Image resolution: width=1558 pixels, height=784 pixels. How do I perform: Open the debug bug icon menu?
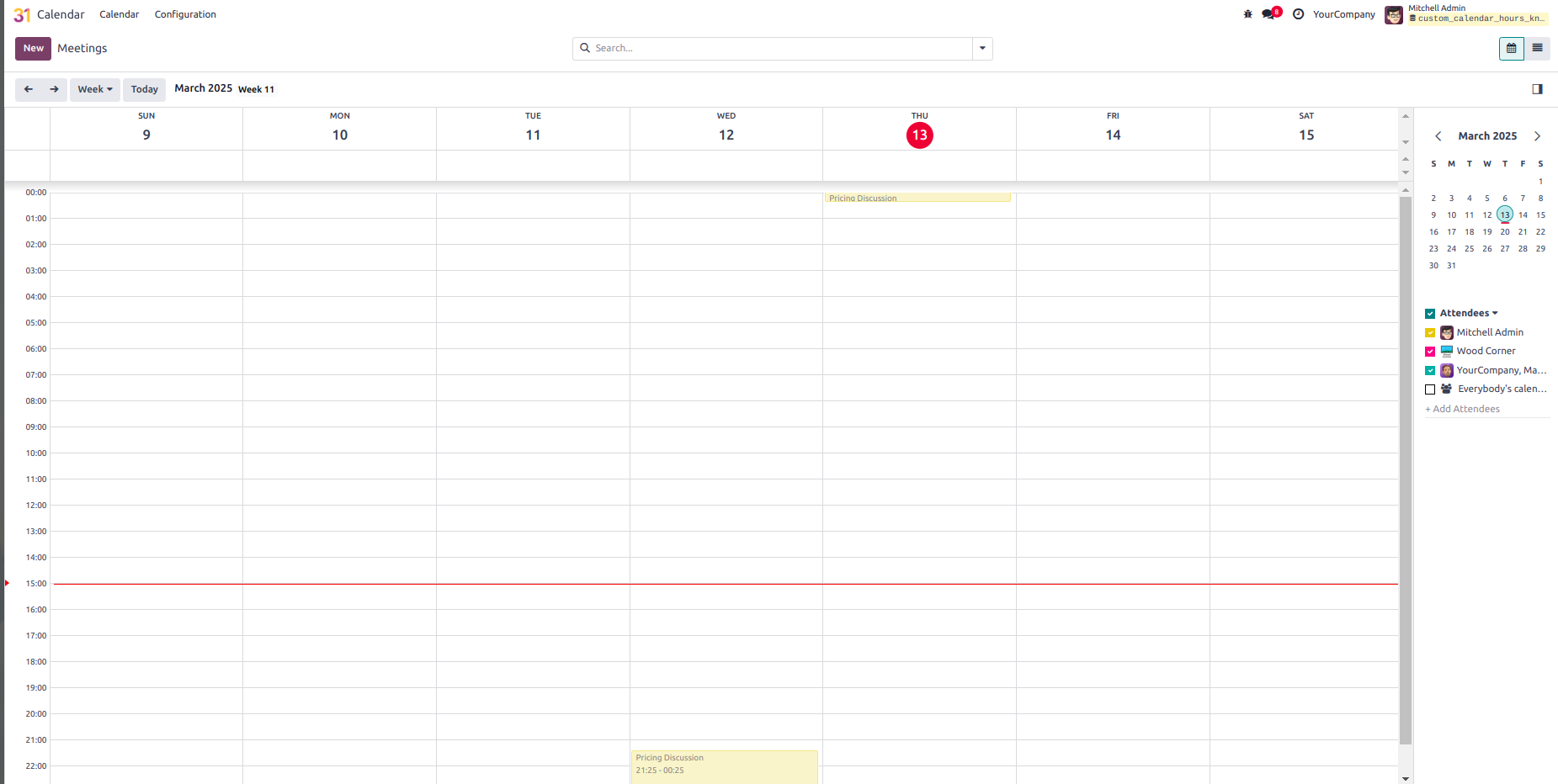click(1247, 14)
